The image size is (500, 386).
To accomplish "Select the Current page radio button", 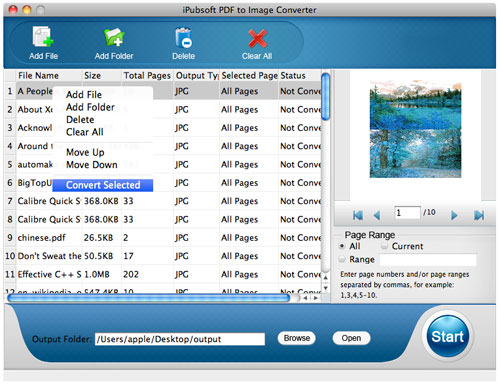I will click(384, 246).
